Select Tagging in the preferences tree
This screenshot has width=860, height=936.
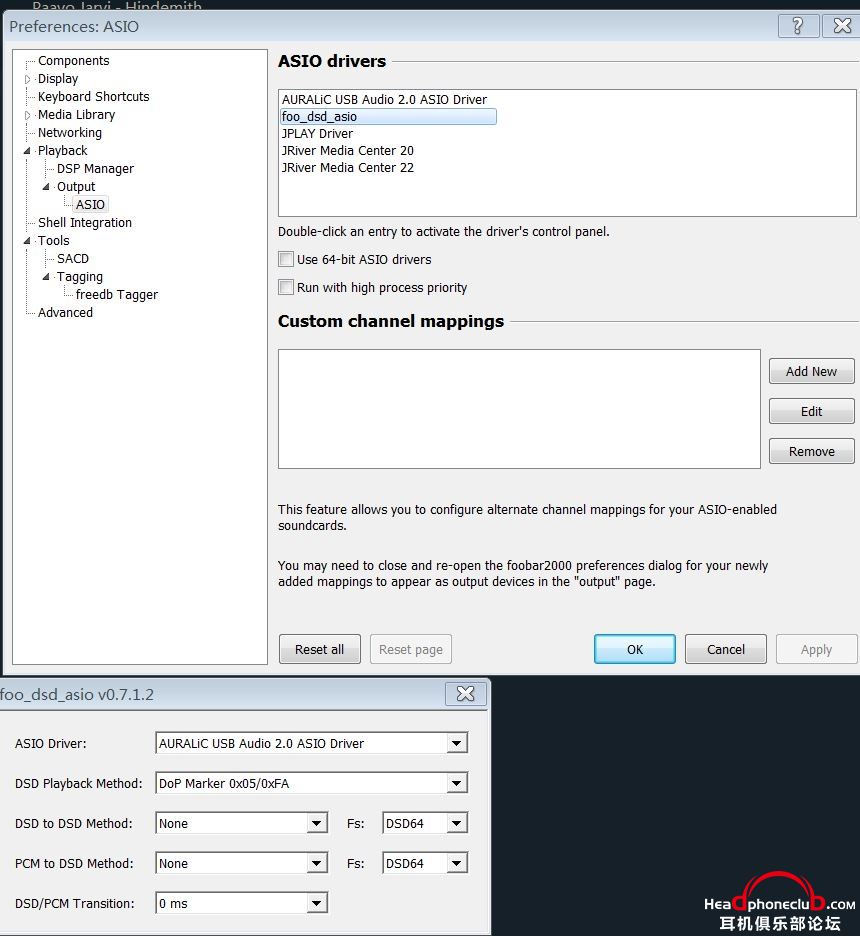click(80, 276)
